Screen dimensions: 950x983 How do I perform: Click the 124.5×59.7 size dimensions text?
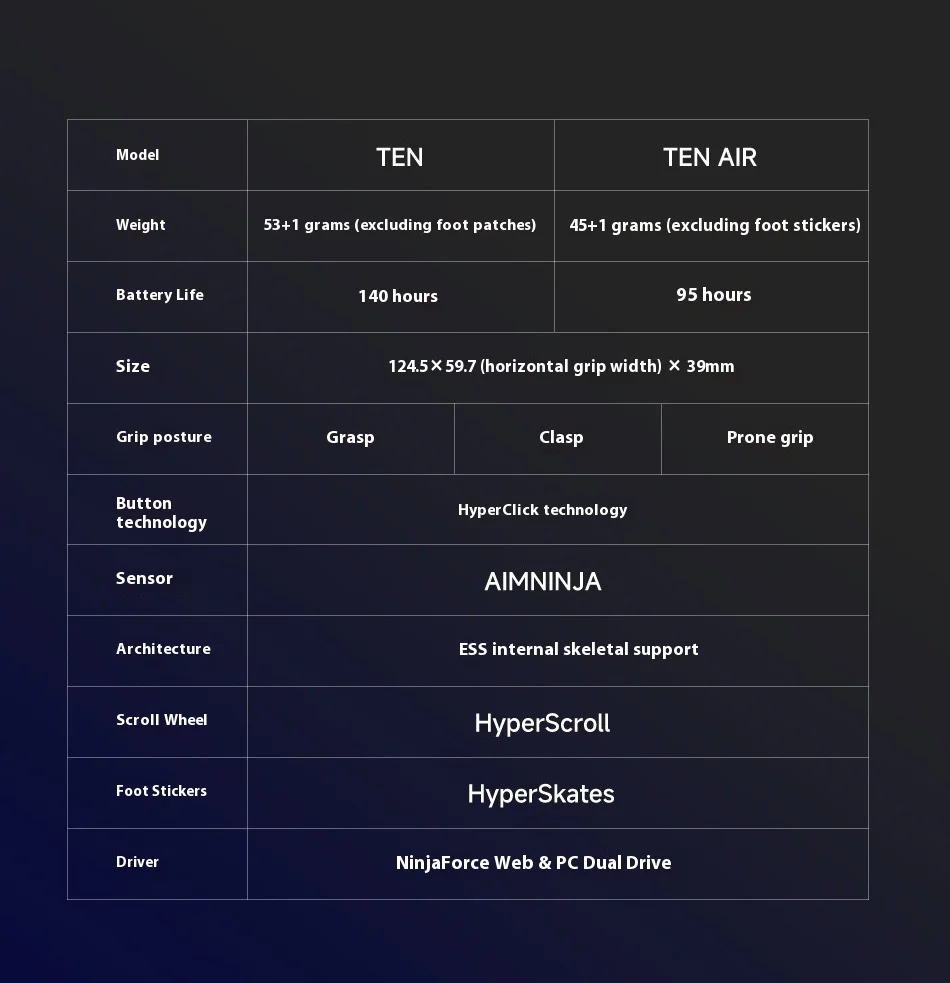tap(561, 366)
